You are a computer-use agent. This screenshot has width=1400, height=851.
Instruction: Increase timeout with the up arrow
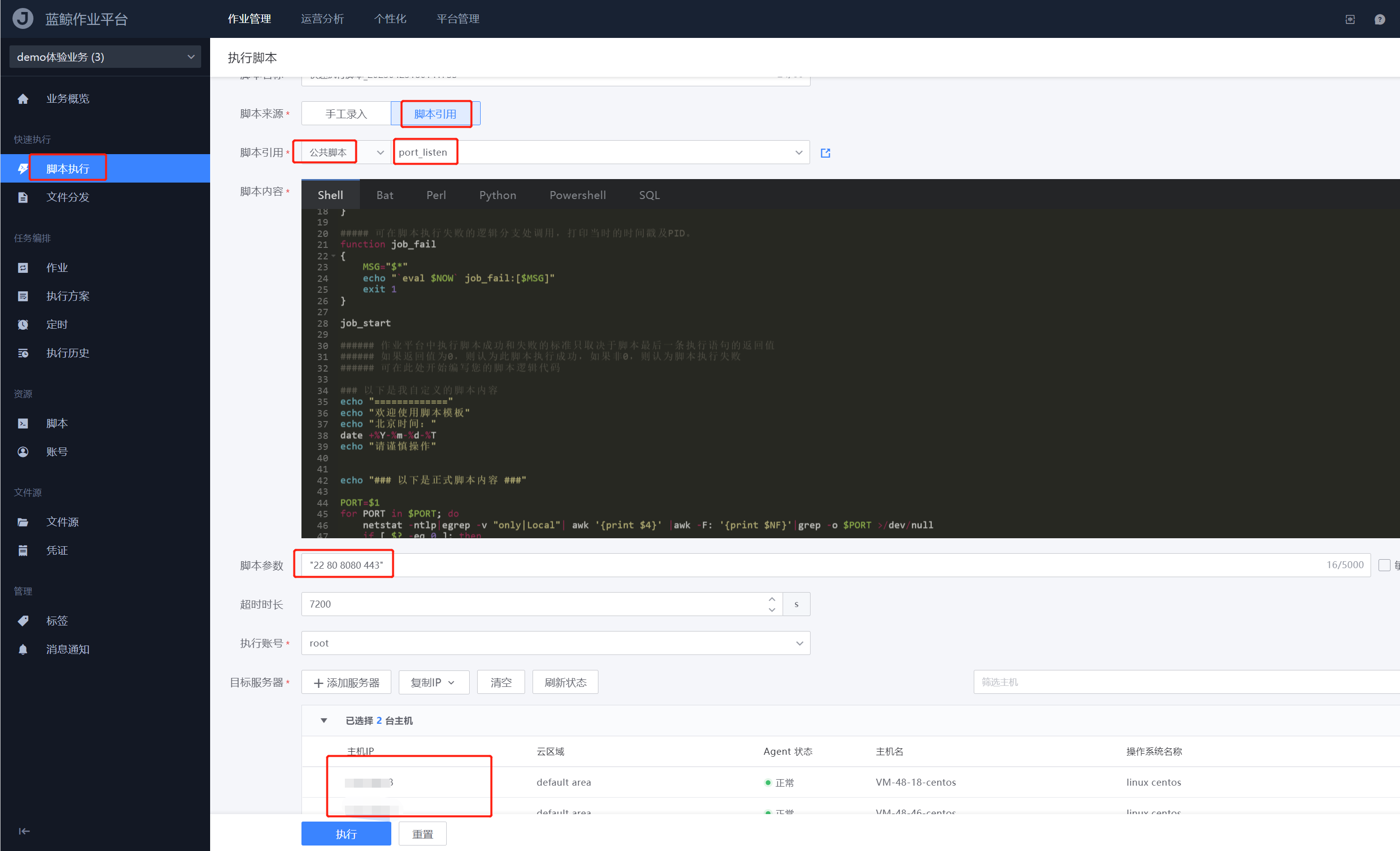click(772, 599)
